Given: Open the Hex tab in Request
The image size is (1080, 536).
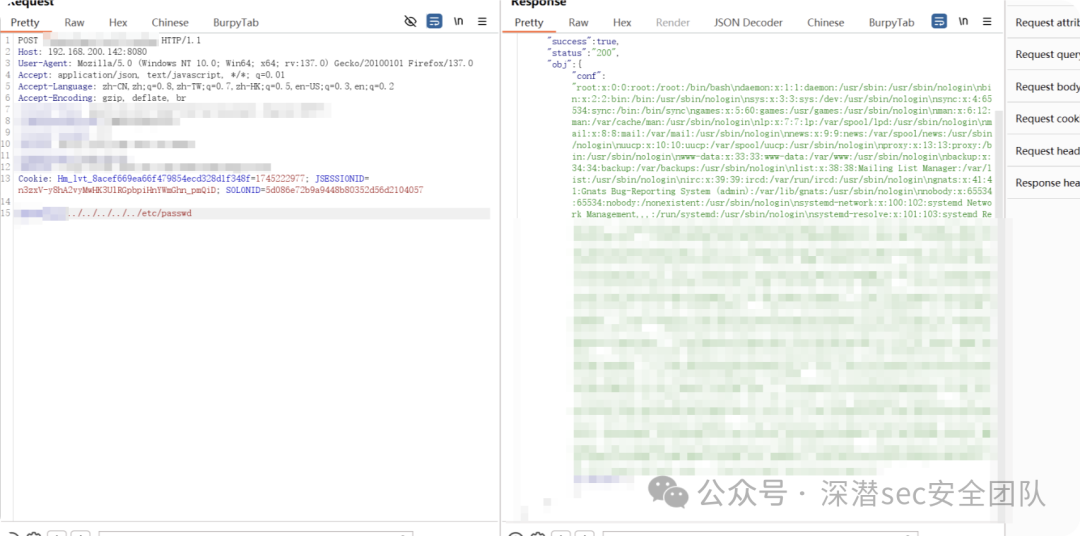Looking at the screenshot, I should click(x=118, y=23).
